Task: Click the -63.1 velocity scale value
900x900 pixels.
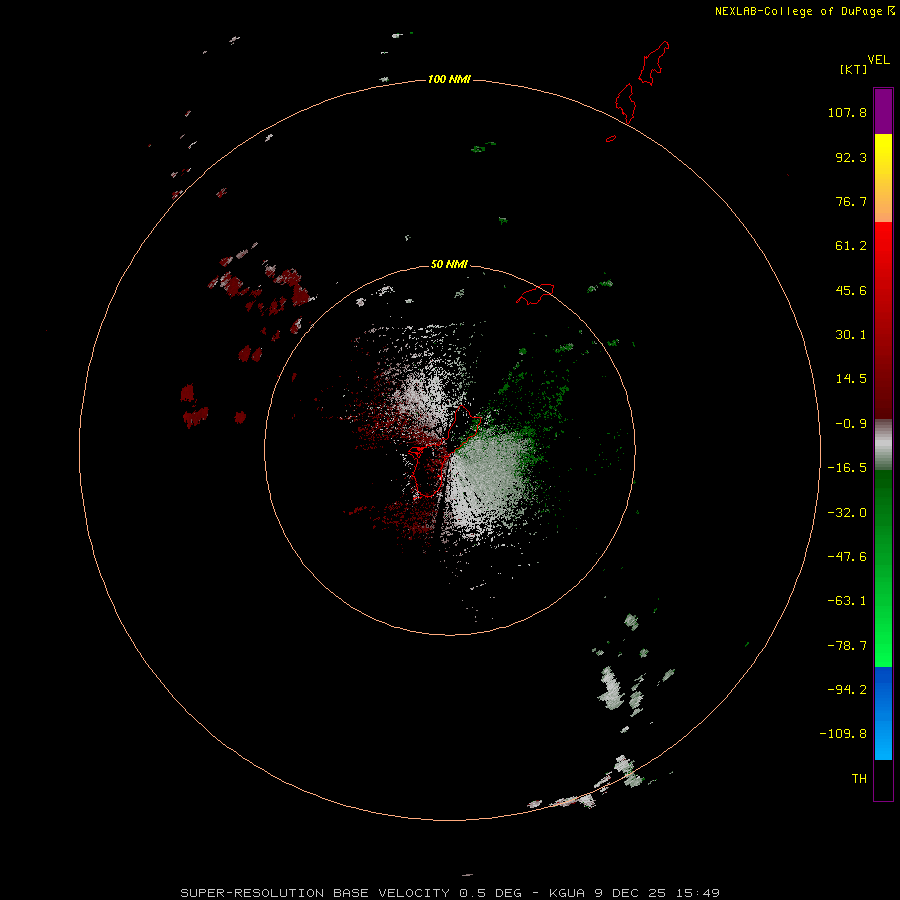Action: coord(847,601)
